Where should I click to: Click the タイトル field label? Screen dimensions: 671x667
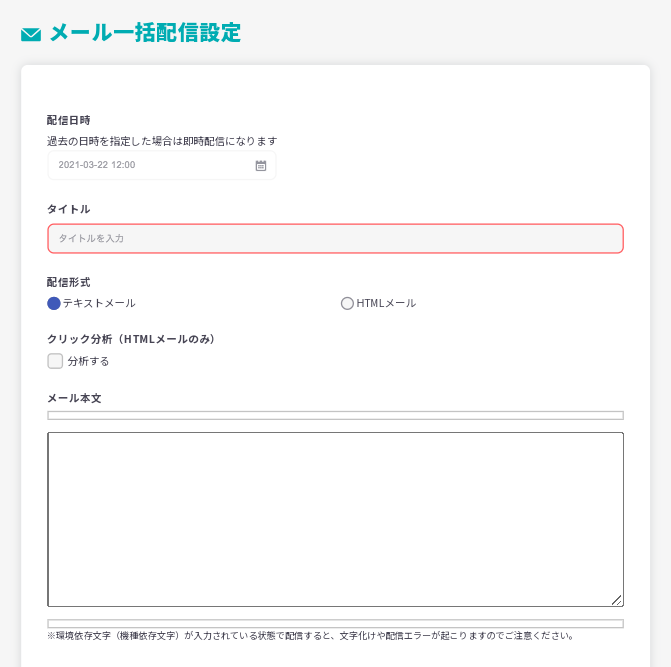68,209
